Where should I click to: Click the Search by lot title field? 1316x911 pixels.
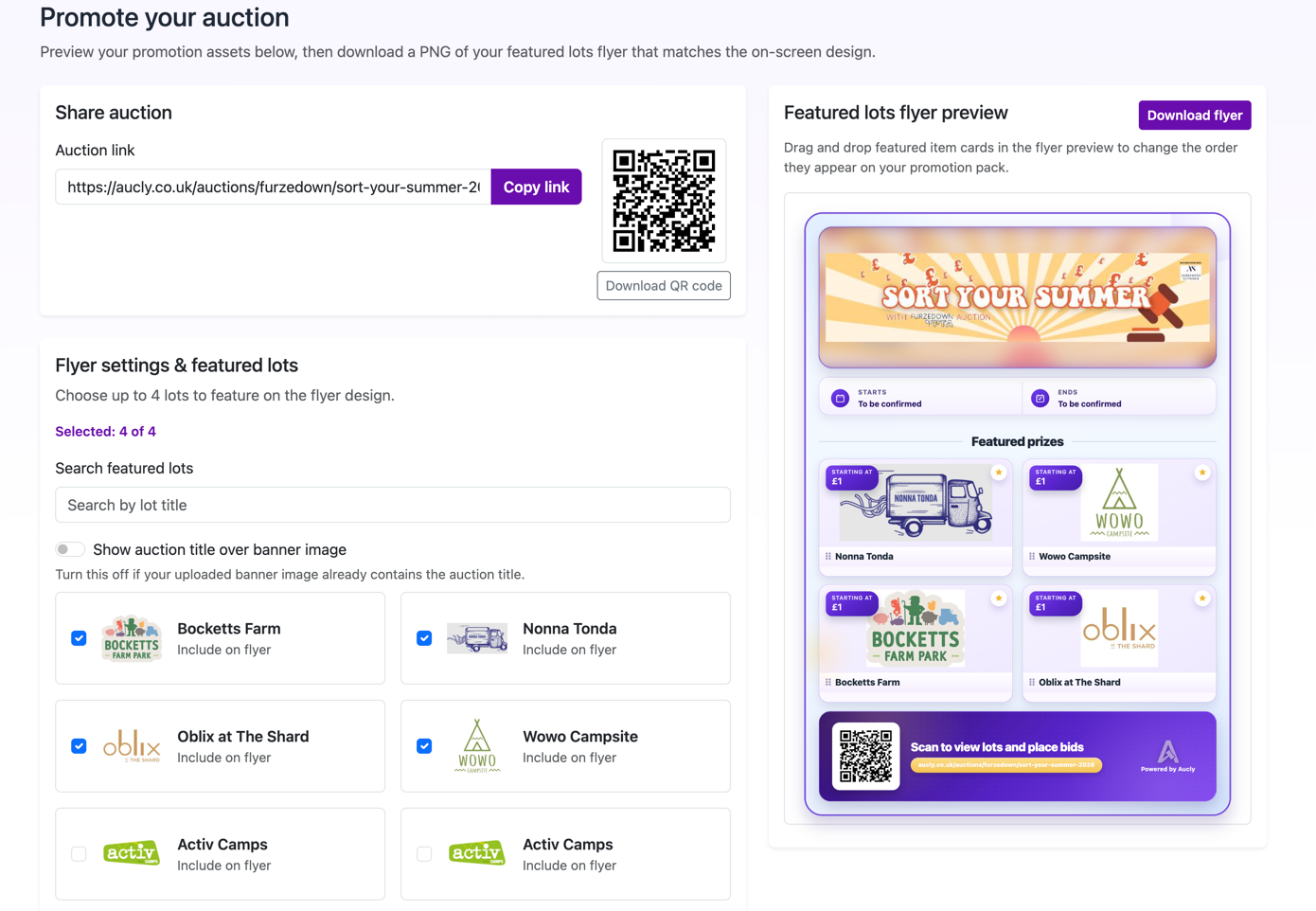[393, 505]
